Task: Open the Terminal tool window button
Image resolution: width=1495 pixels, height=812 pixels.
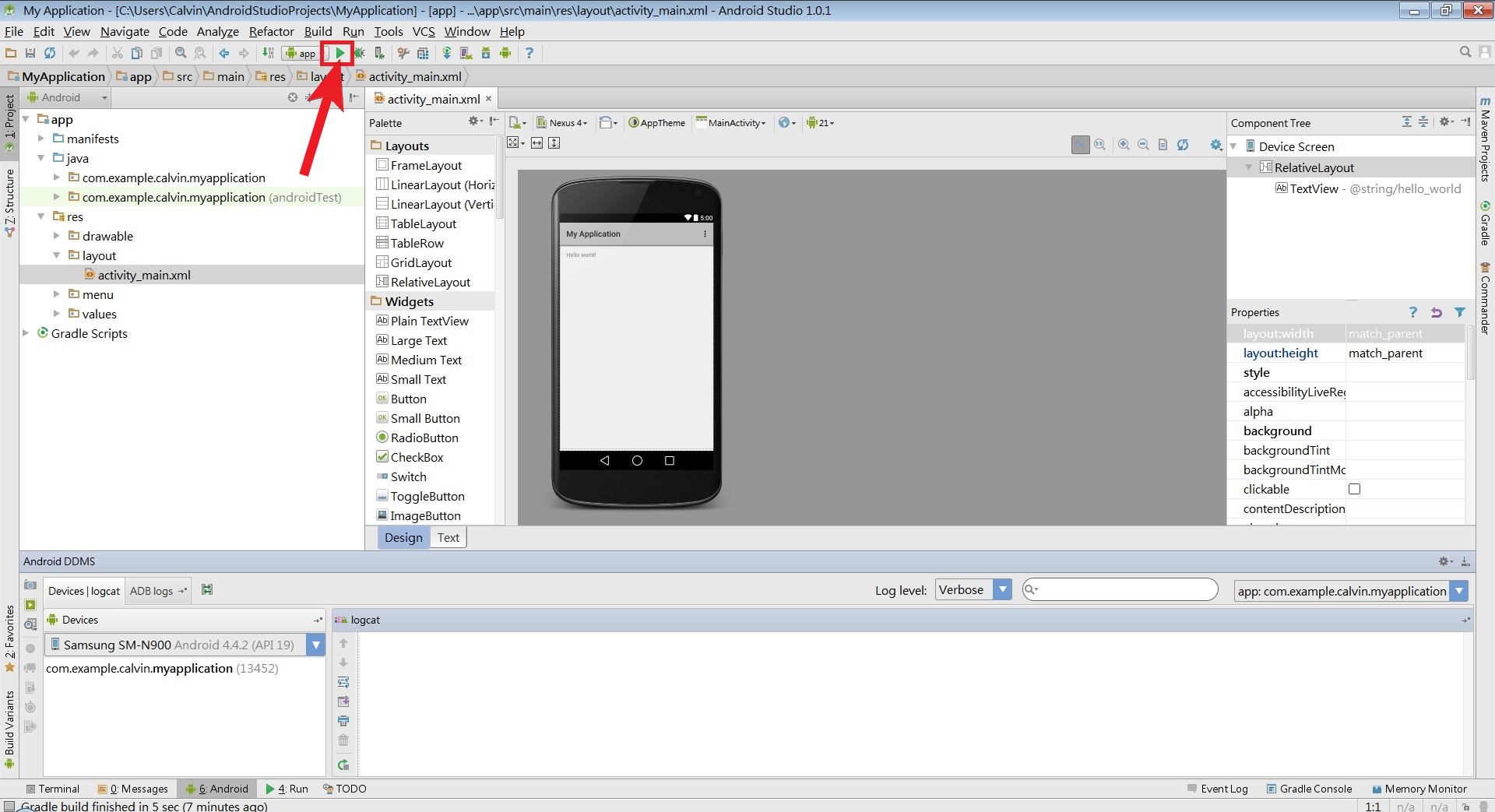Action: (x=52, y=789)
